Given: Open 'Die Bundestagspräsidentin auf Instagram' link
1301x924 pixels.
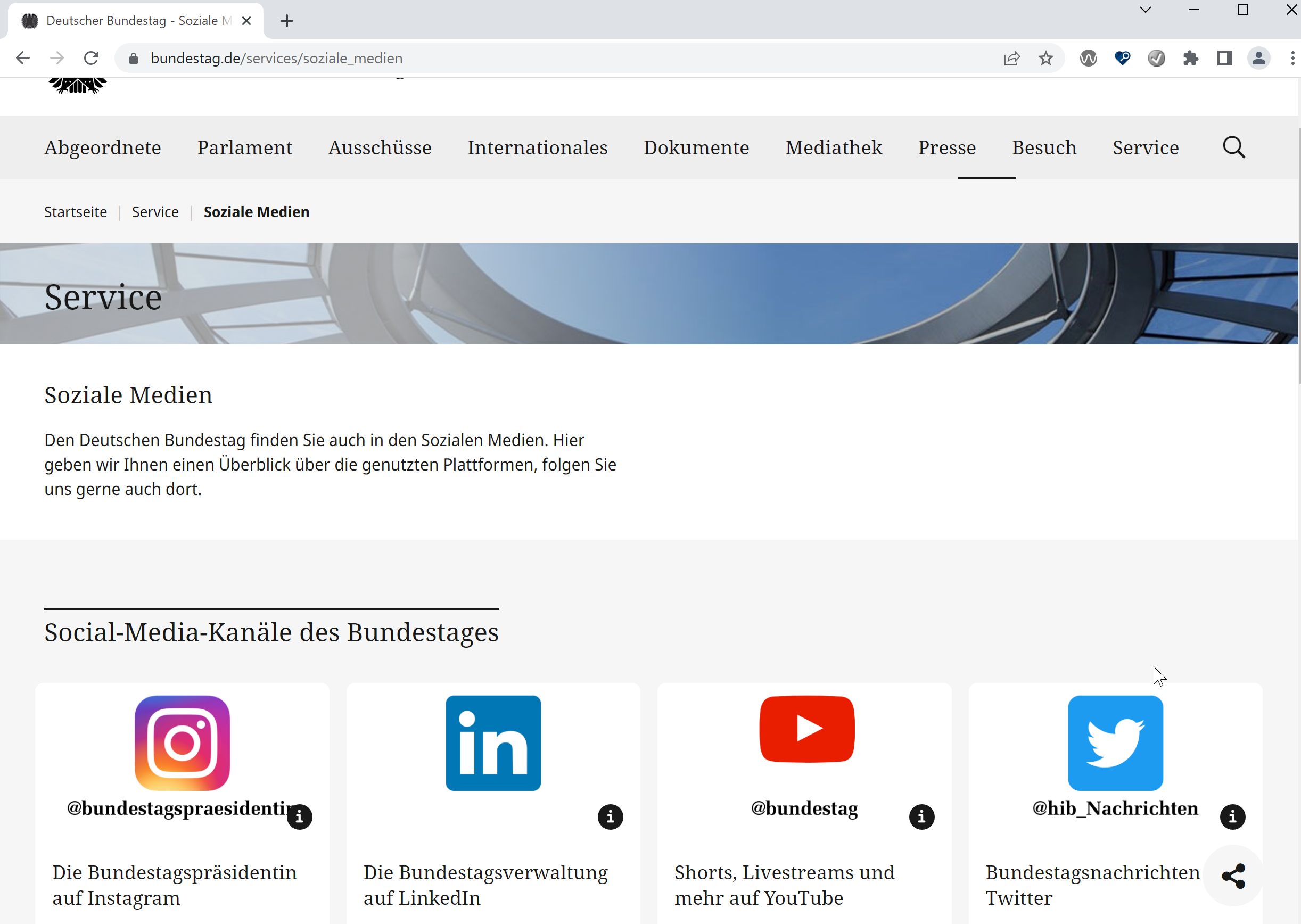Looking at the screenshot, I should pyautogui.click(x=175, y=885).
